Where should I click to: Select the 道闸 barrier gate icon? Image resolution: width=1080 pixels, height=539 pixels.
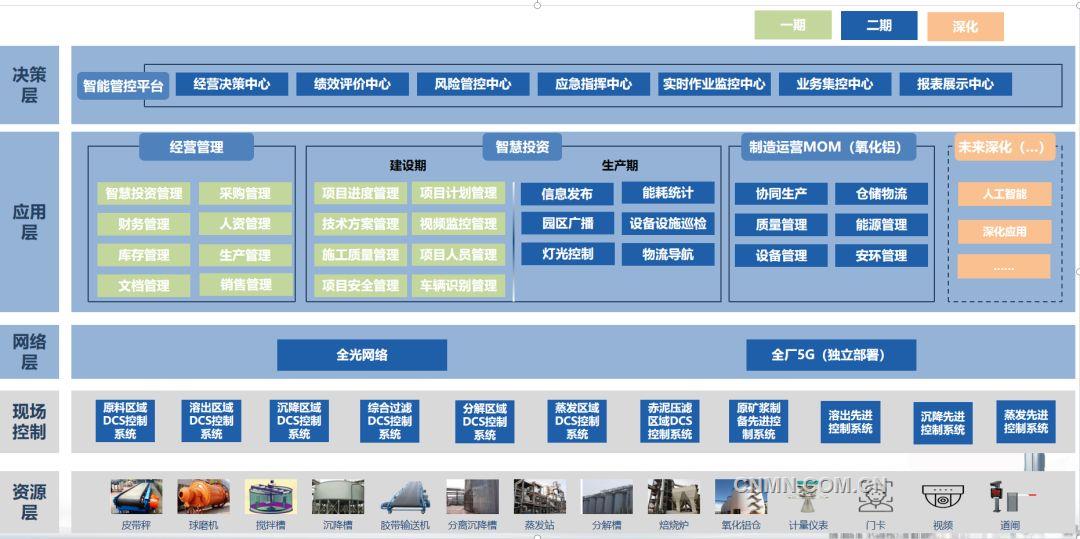click(x=1008, y=497)
